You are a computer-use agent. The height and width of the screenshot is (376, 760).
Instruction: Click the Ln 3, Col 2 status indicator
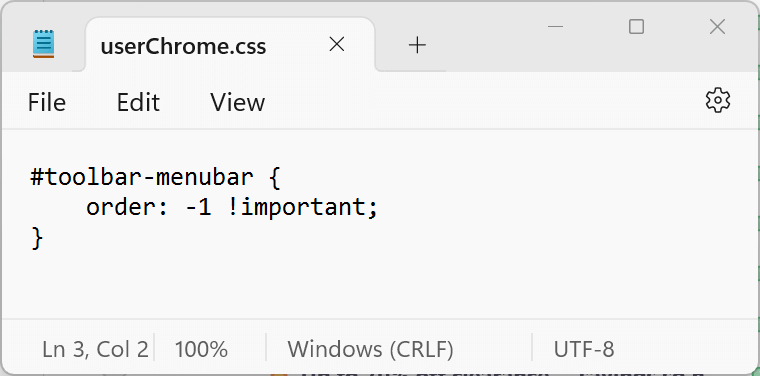[x=95, y=349]
